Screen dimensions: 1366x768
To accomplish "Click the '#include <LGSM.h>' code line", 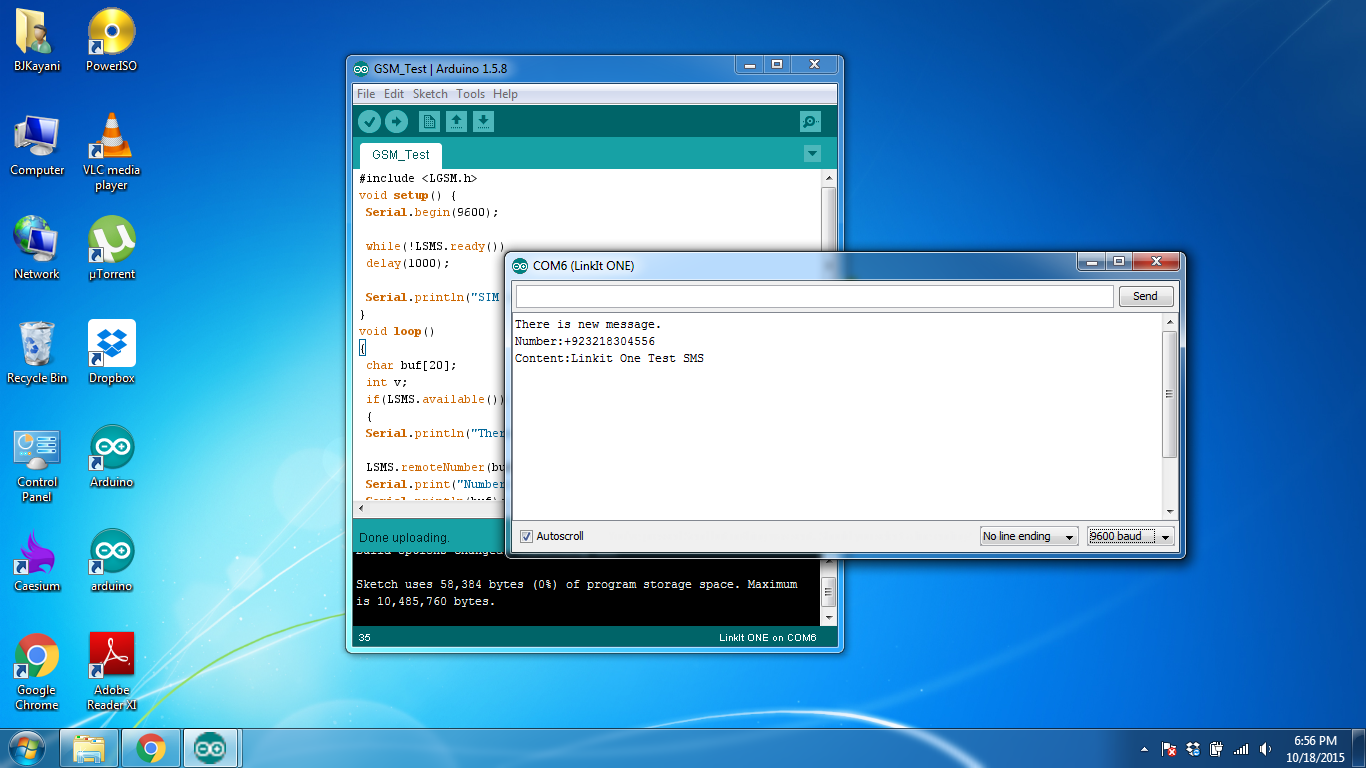I will (x=418, y=178).
